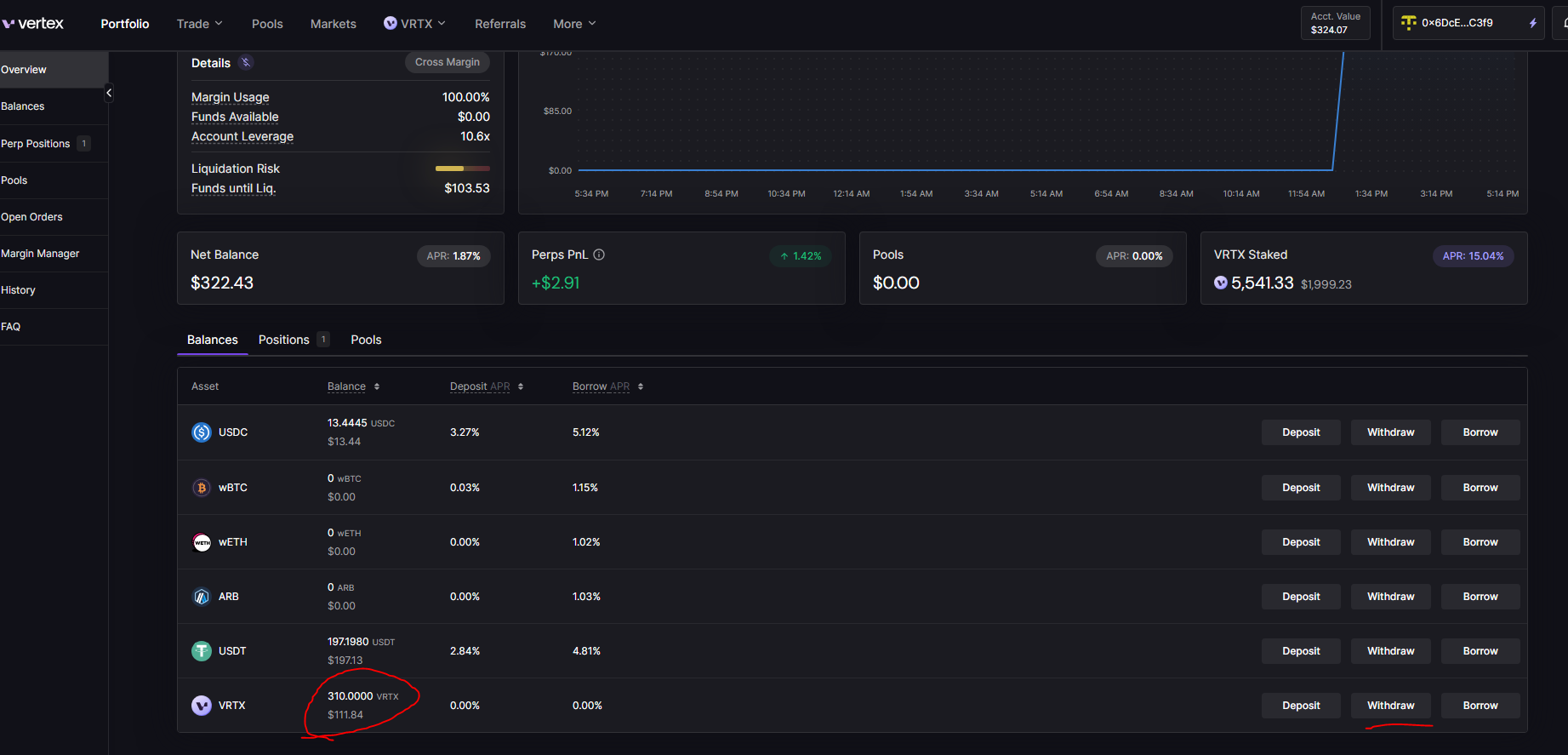Image resolution: width=1568 pixels, height=755 pixels.
Task: Switch to the Positions tab
Action: [294, 340]
